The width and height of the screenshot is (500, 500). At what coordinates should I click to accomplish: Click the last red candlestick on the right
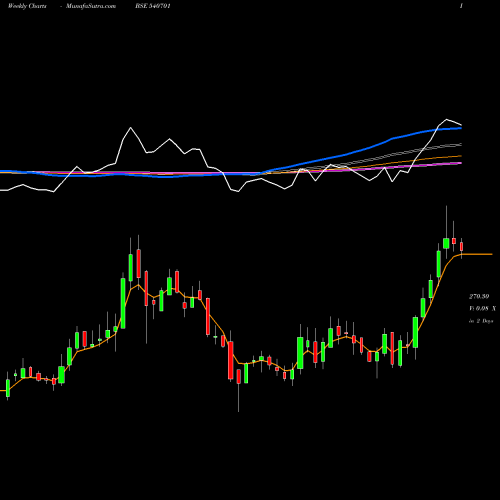pos(462,247)
